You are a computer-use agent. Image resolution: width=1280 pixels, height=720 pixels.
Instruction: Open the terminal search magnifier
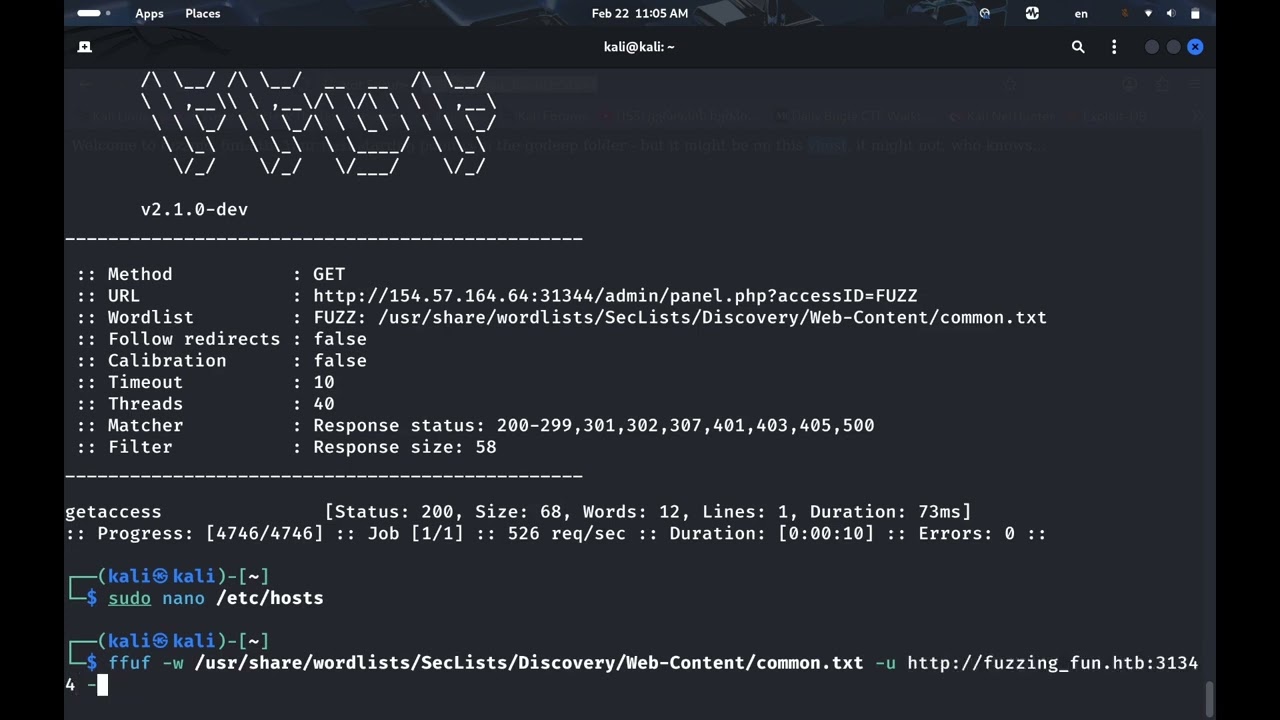pyautogui.click(x=1078, y=47)
